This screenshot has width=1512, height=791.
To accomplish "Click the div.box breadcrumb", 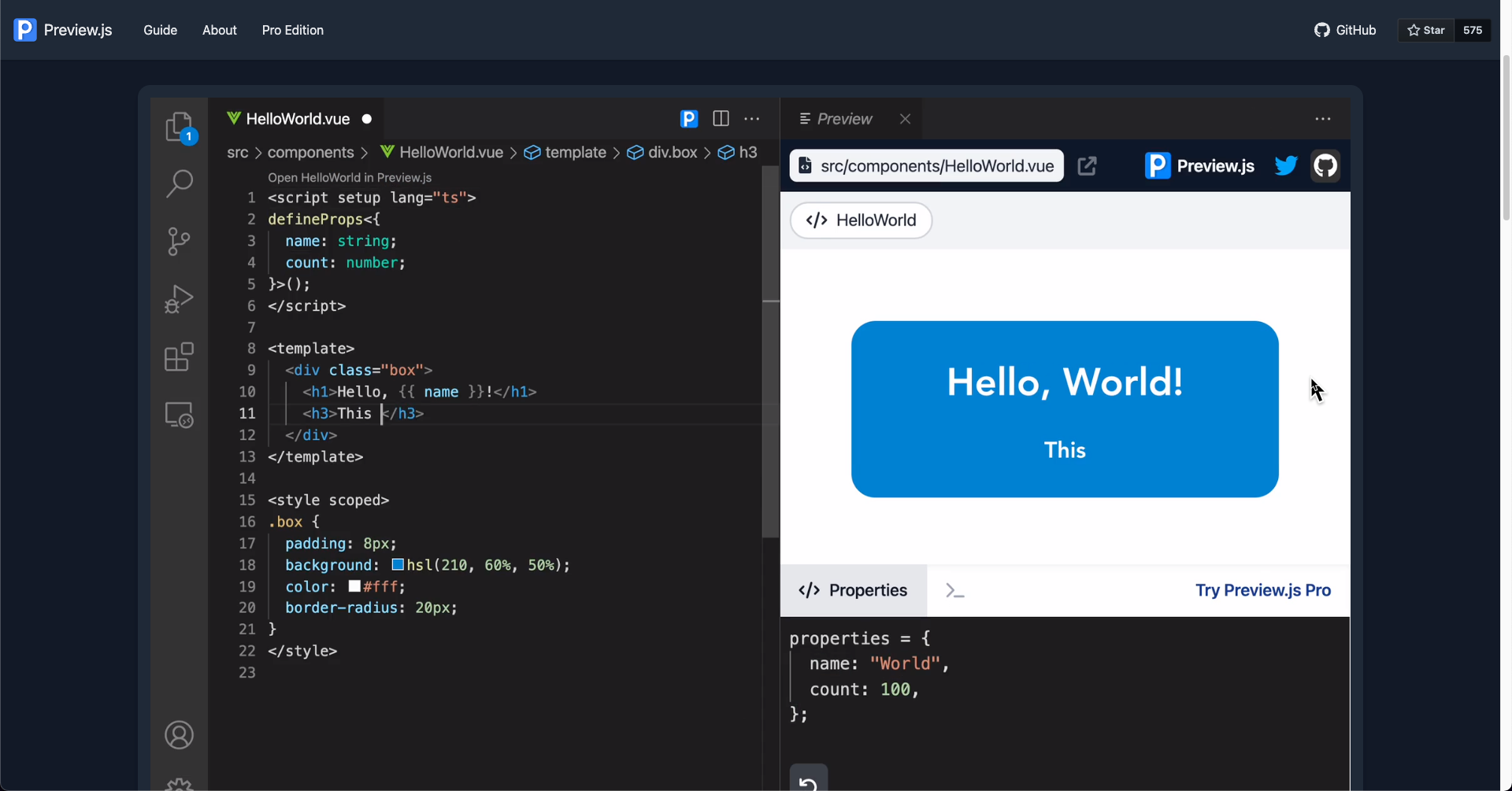I will (x=662, y=153).
